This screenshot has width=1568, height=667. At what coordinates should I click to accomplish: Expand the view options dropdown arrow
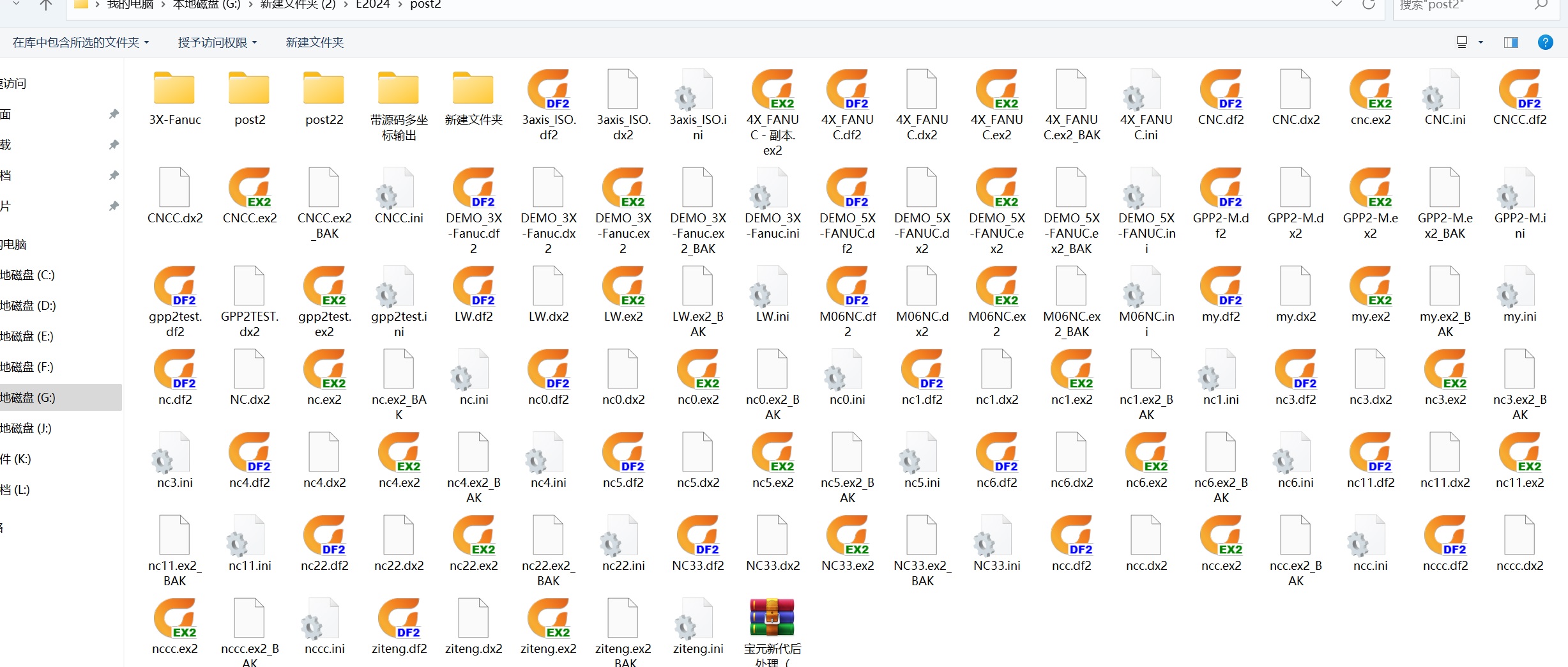click(x=1480, y=42)
